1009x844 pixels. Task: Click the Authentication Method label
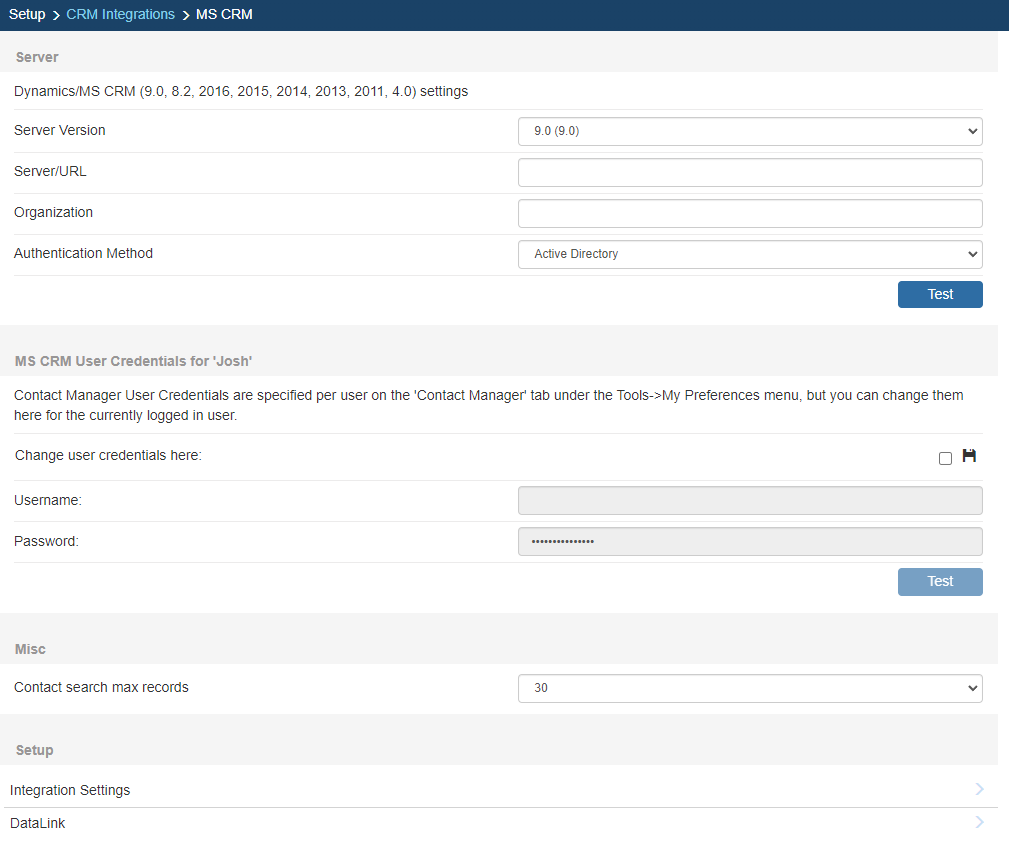click(83, 253)
